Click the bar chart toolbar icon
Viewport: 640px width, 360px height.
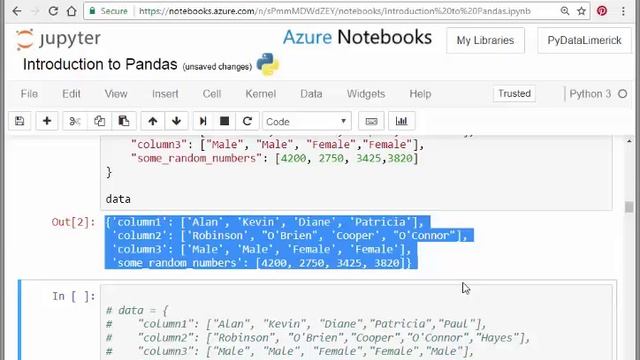tap(402, 121)
